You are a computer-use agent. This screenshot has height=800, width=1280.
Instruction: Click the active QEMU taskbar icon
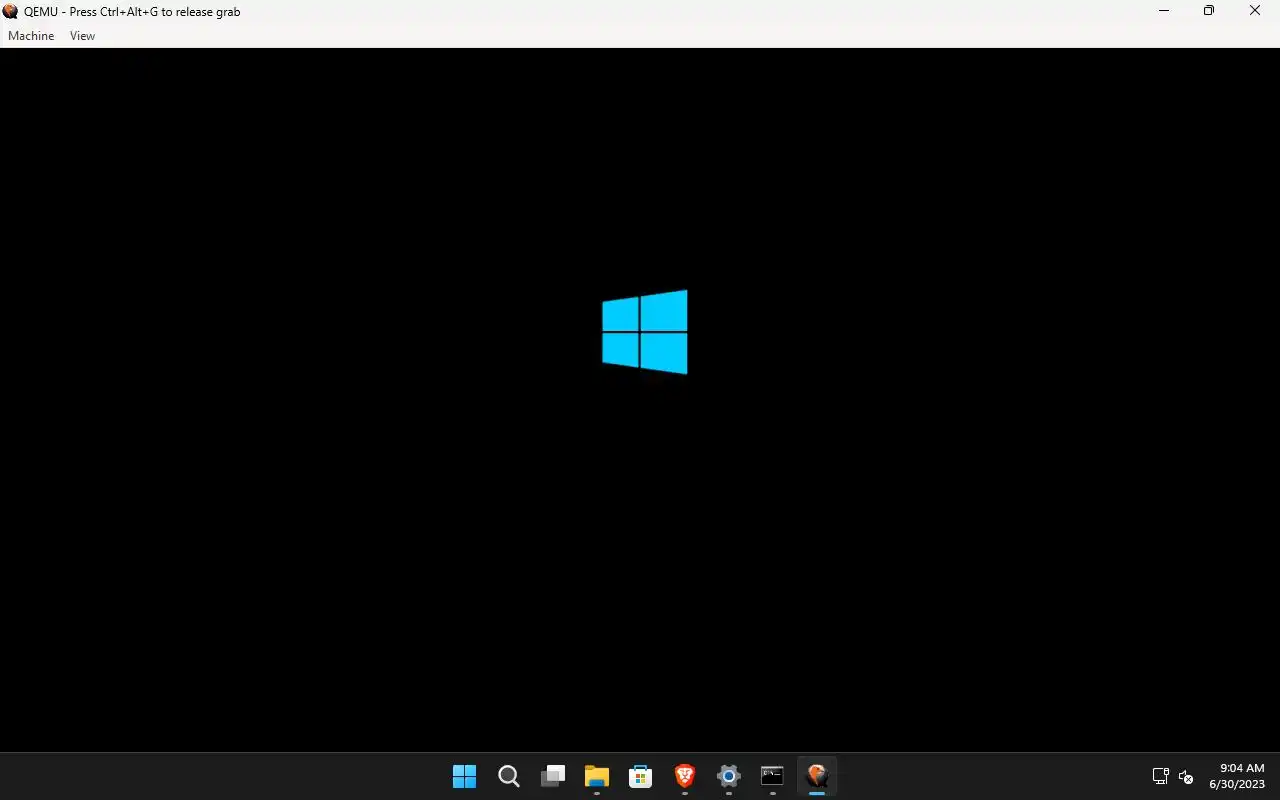817,776
